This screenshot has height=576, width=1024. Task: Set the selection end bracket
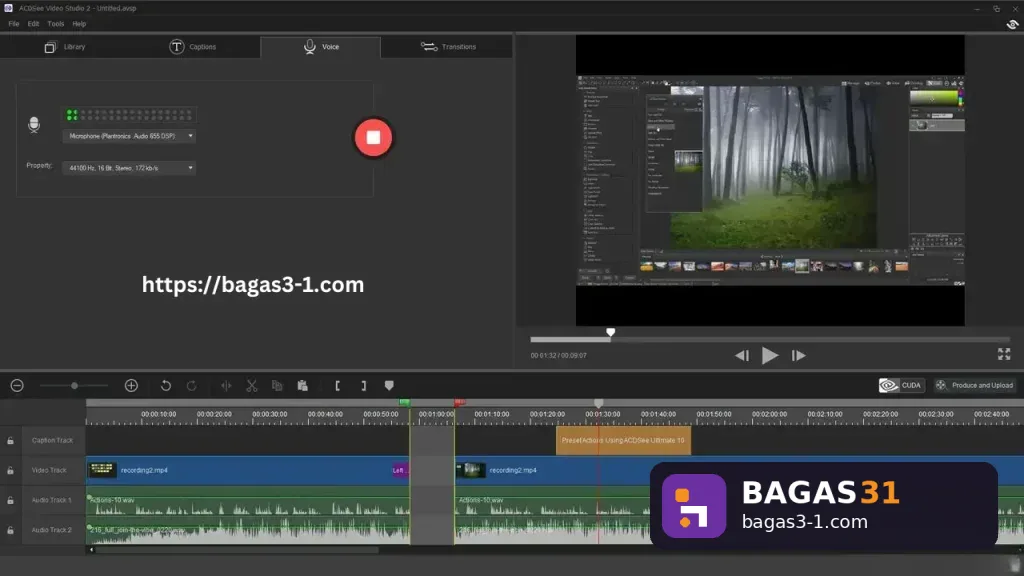(x=364, y=385)
